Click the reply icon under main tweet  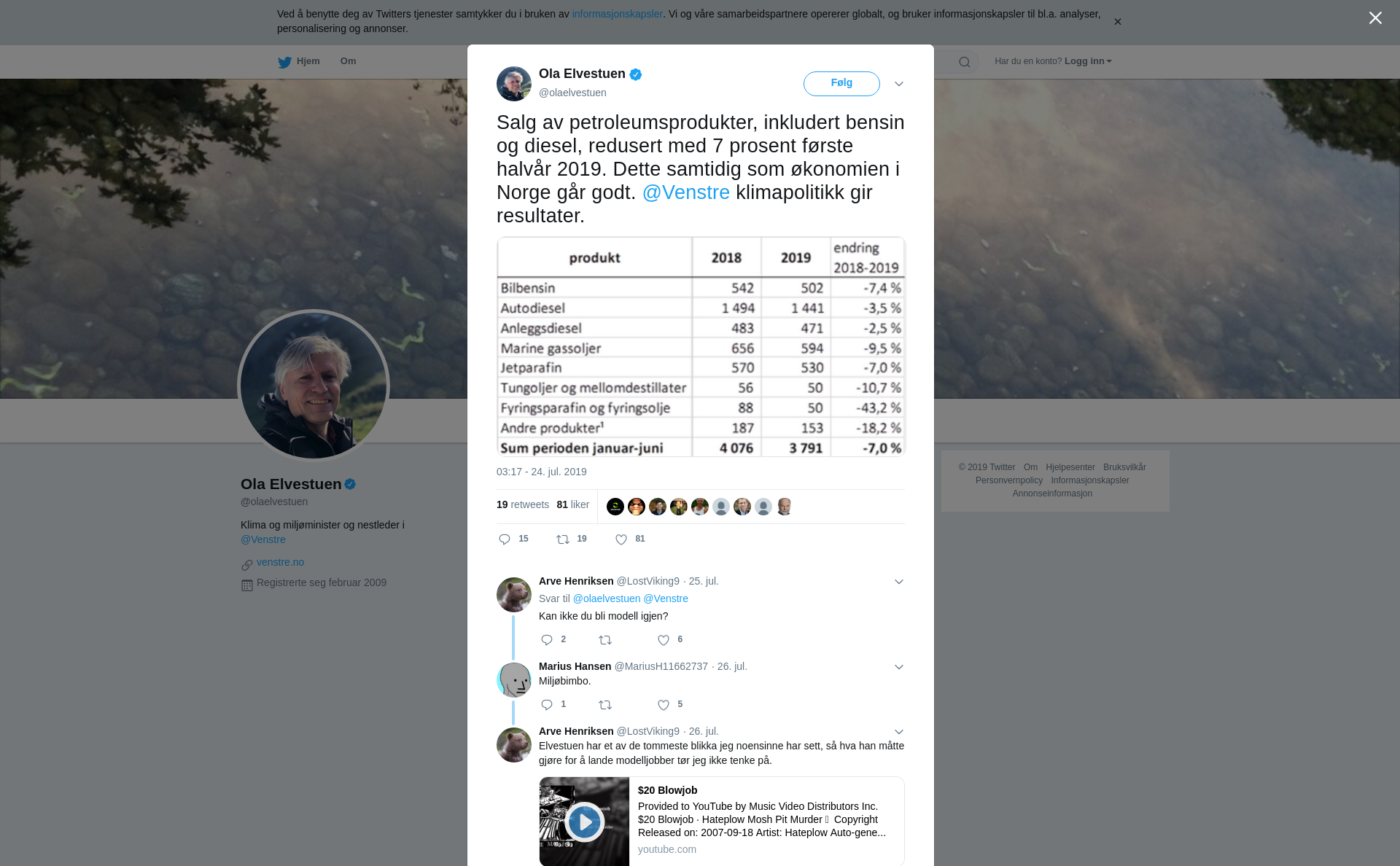505,539
